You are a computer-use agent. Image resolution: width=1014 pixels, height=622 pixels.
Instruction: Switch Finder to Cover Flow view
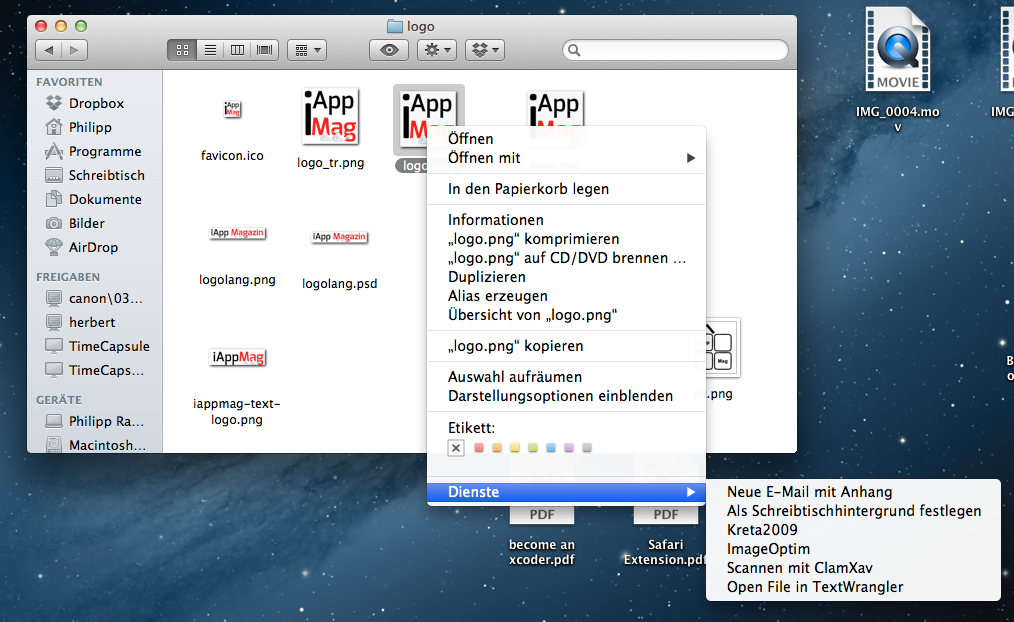[264, 50]
